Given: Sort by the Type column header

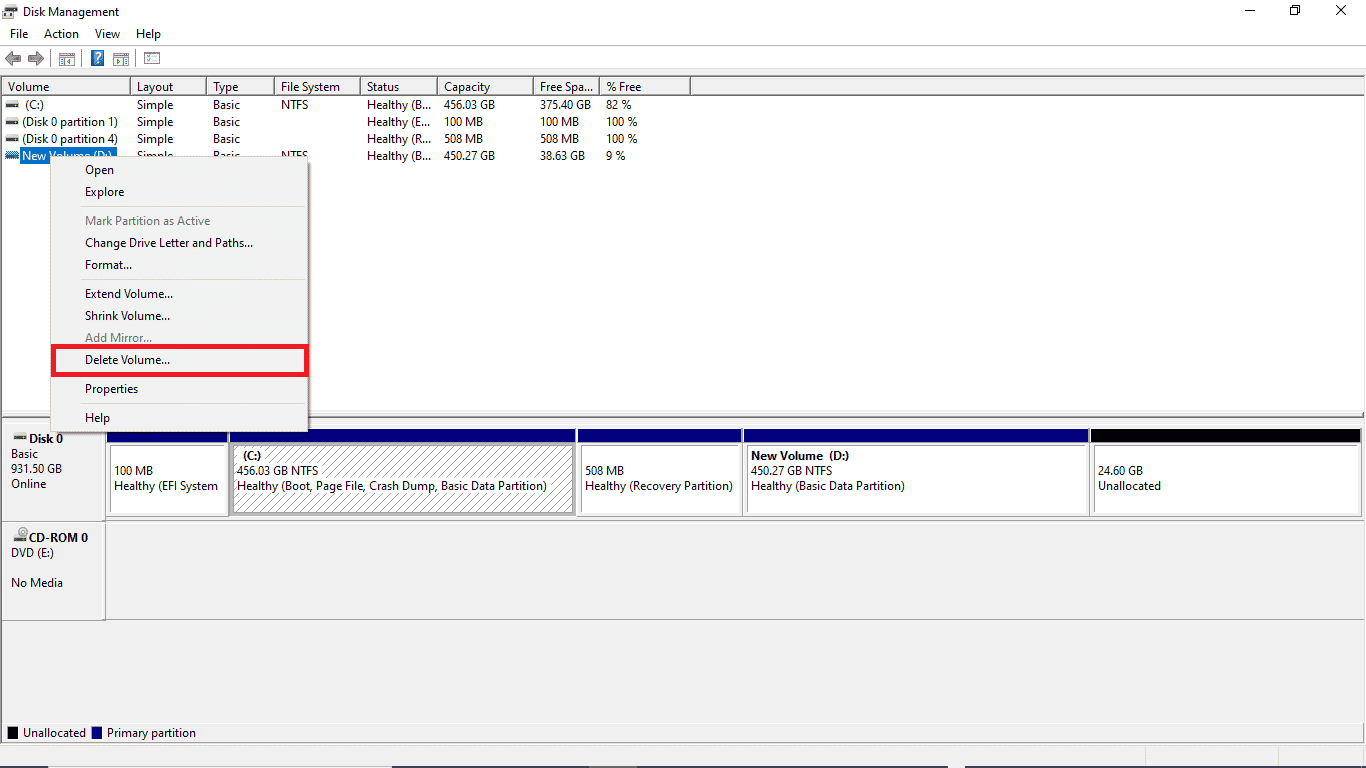Looking at the screenshot, I should tap(240, 87).
